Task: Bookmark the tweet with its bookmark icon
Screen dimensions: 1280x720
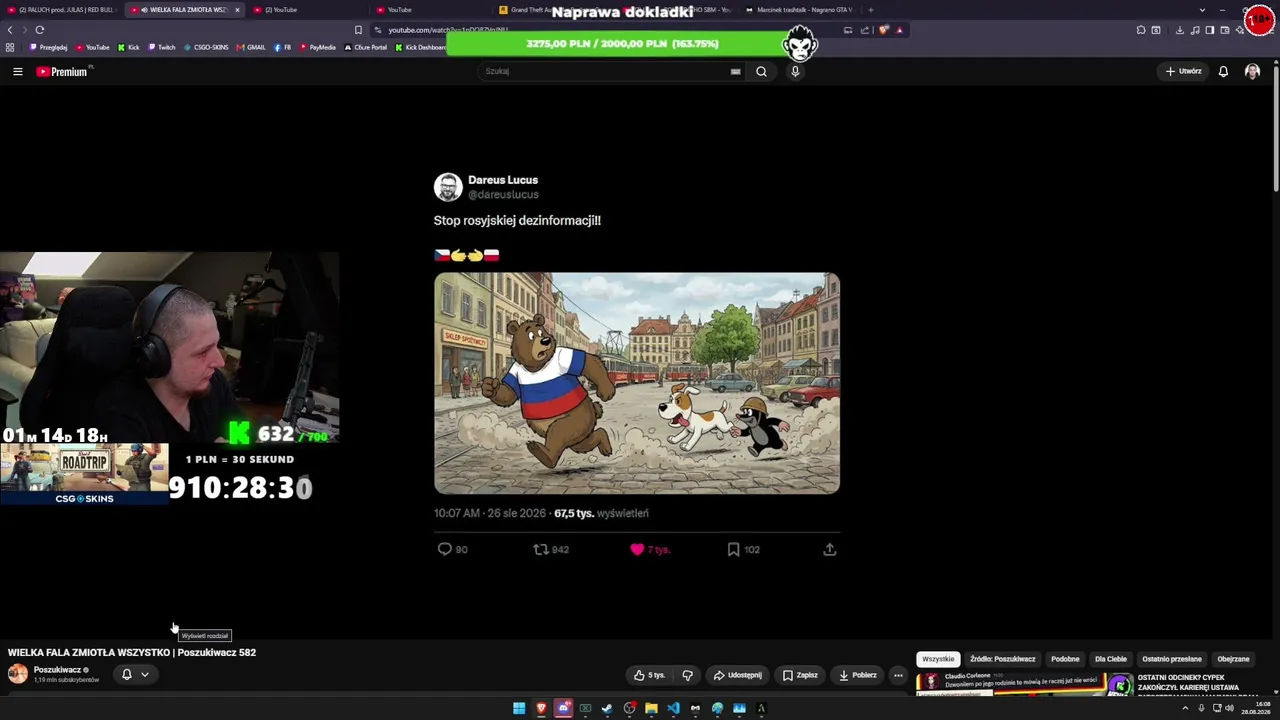Action: (x=733, y=549)
